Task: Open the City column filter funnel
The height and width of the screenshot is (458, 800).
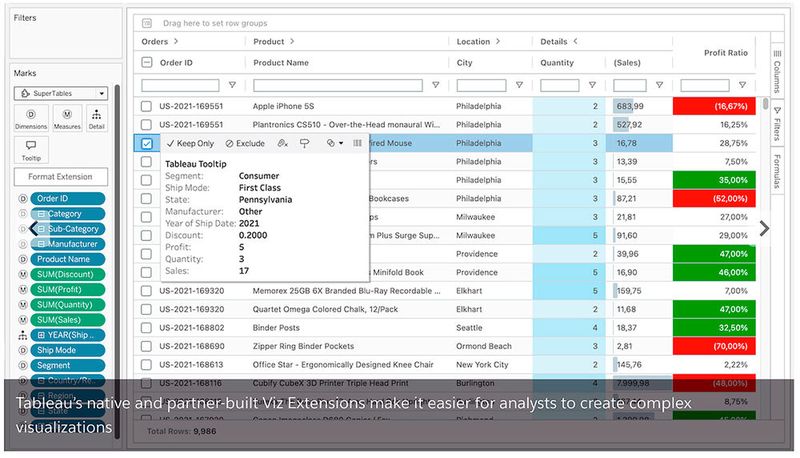Action: click(519, 85)
